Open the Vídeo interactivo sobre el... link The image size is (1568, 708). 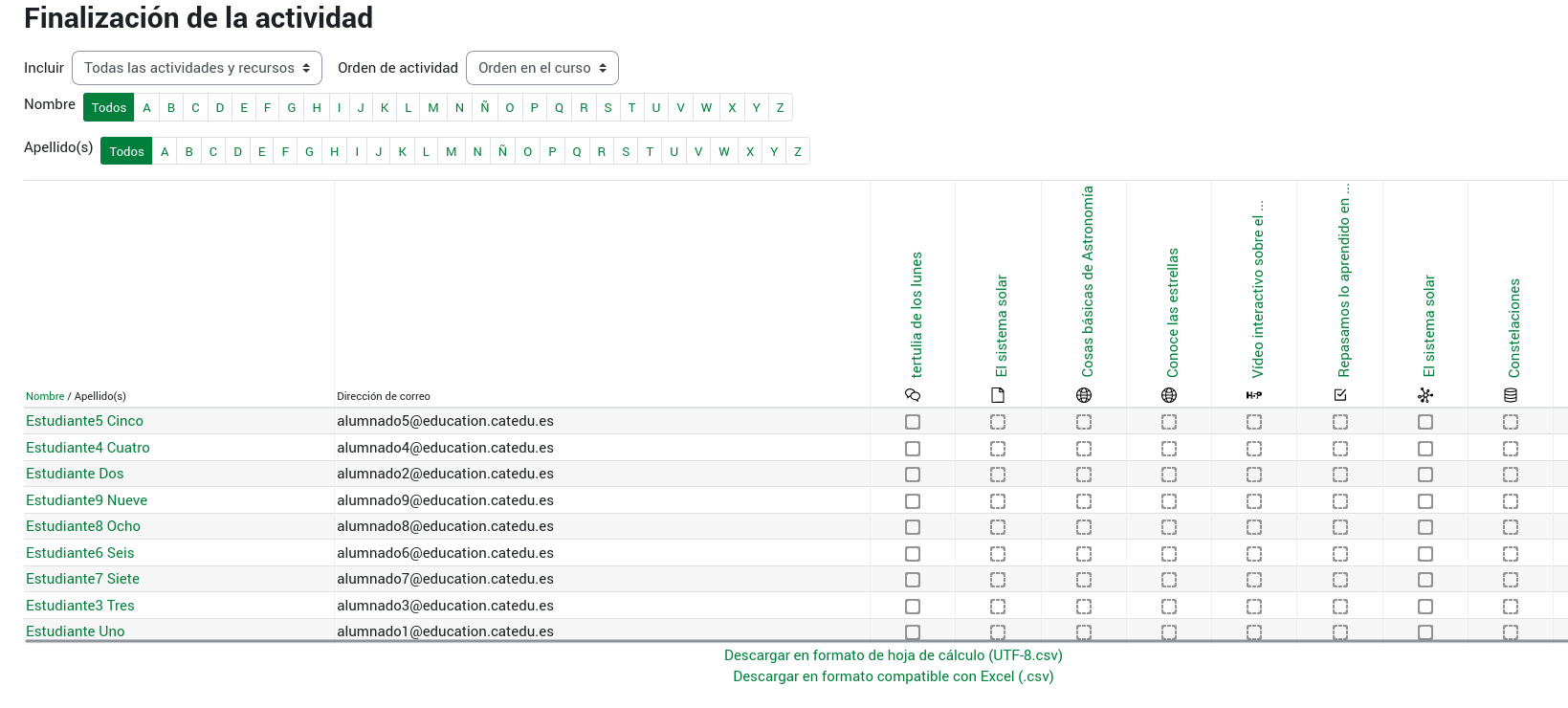[x=1258, y=289]
